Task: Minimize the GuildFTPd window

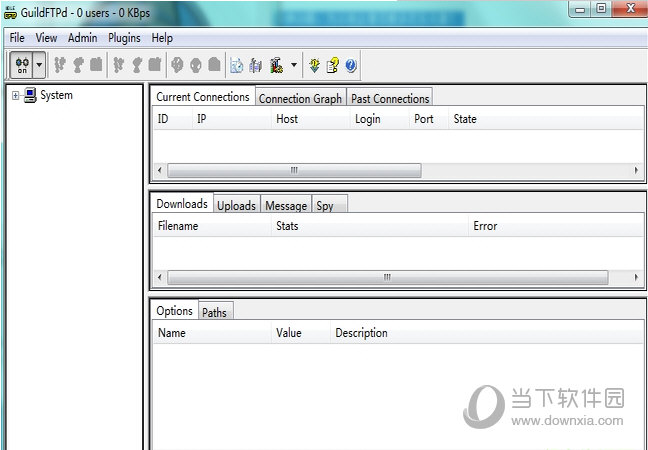Action: click(x=580, y=9)
